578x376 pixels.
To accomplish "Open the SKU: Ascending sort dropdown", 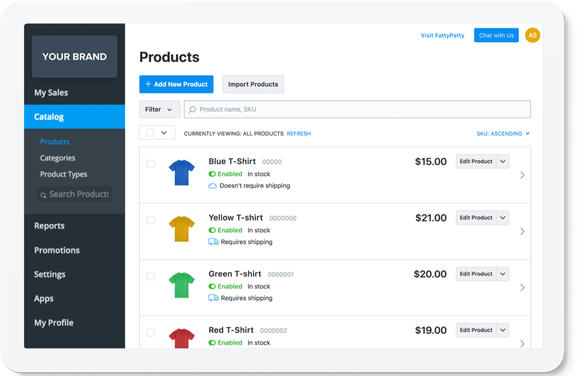I will 503,133.
